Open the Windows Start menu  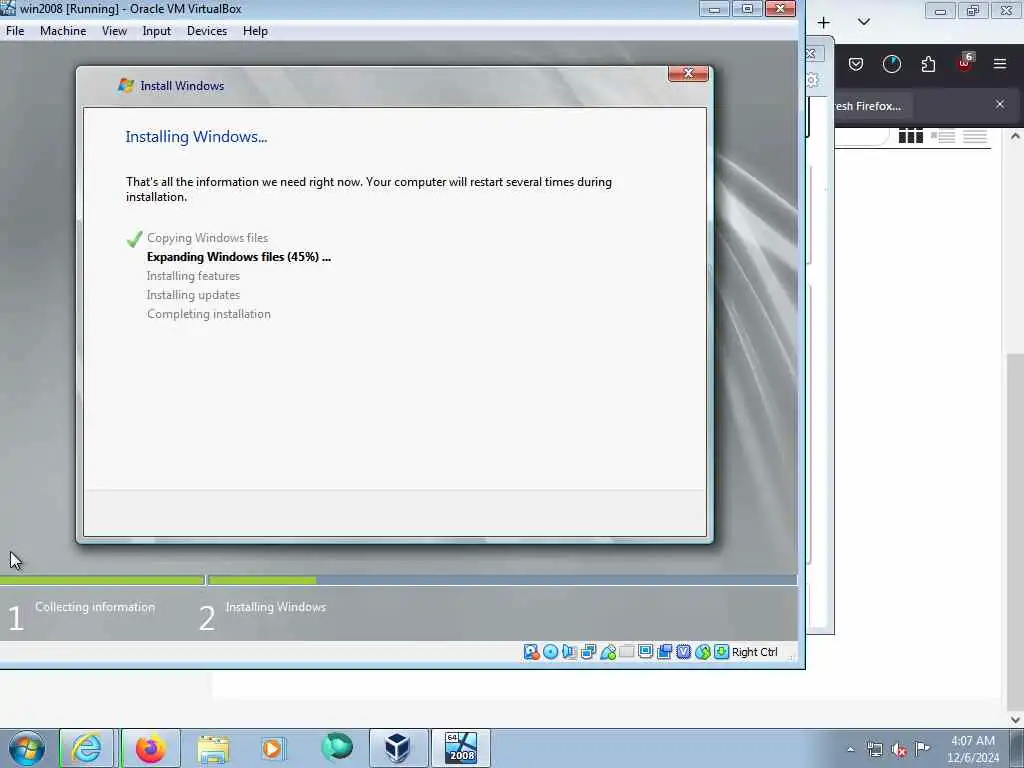(x=27, y=748)
